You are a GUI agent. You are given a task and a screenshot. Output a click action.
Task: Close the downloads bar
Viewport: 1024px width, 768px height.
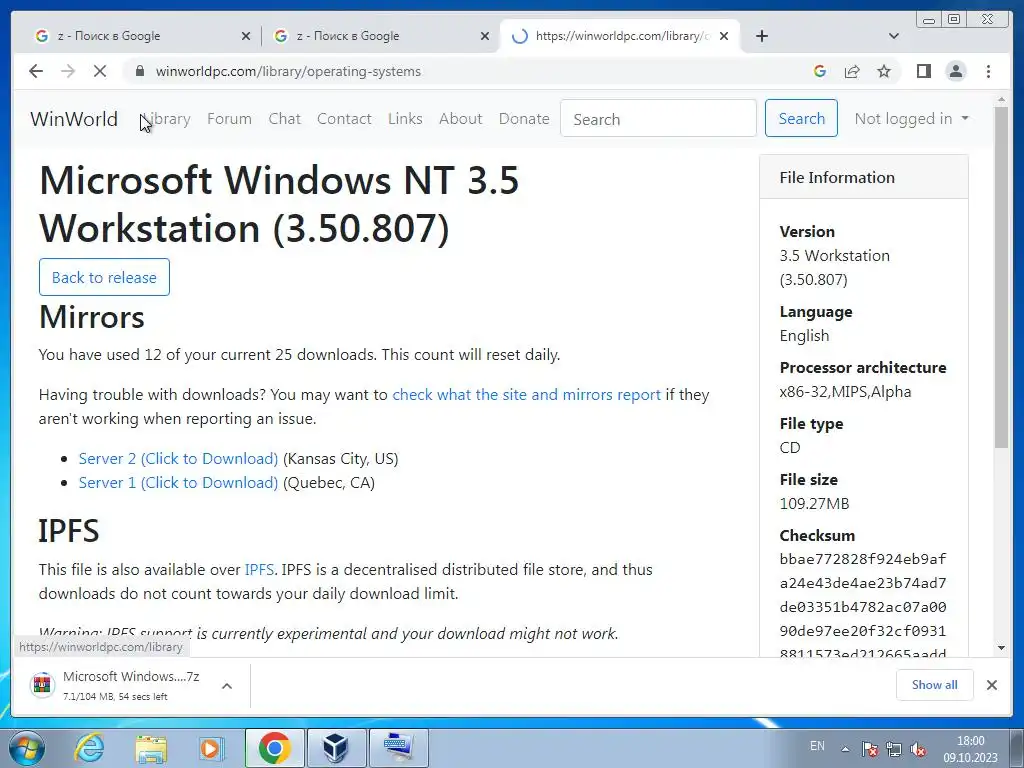[x=991, y=685]
